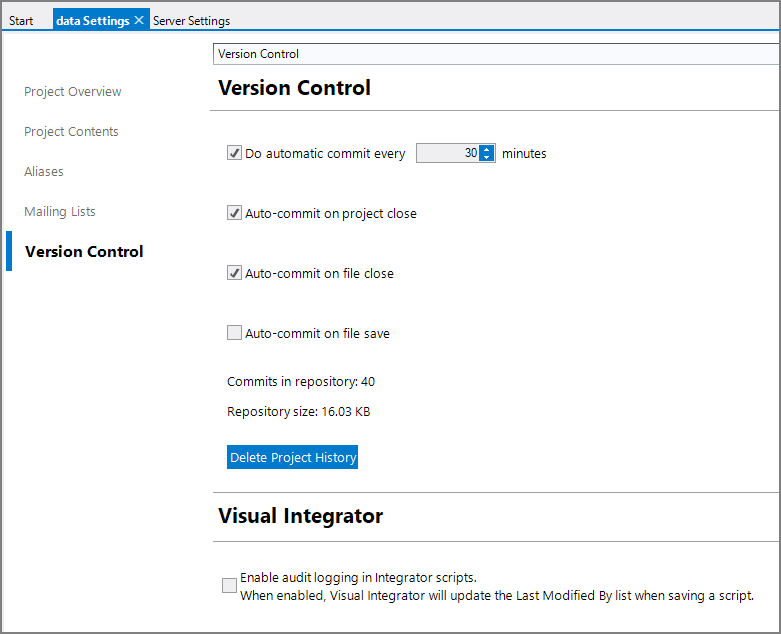This screenshot has height=634, width=781.
Task: Click the Visual Integrator heading
Action: [300, 516]
